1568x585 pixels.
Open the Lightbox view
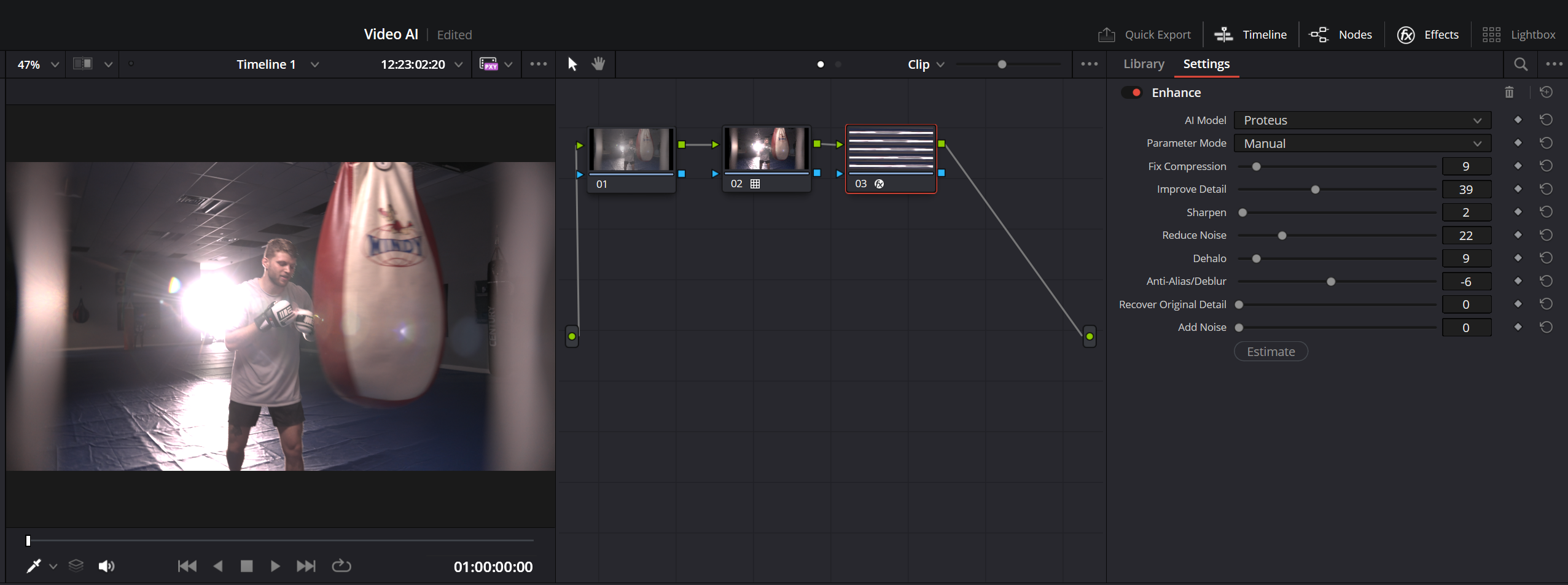[1518, 35]
